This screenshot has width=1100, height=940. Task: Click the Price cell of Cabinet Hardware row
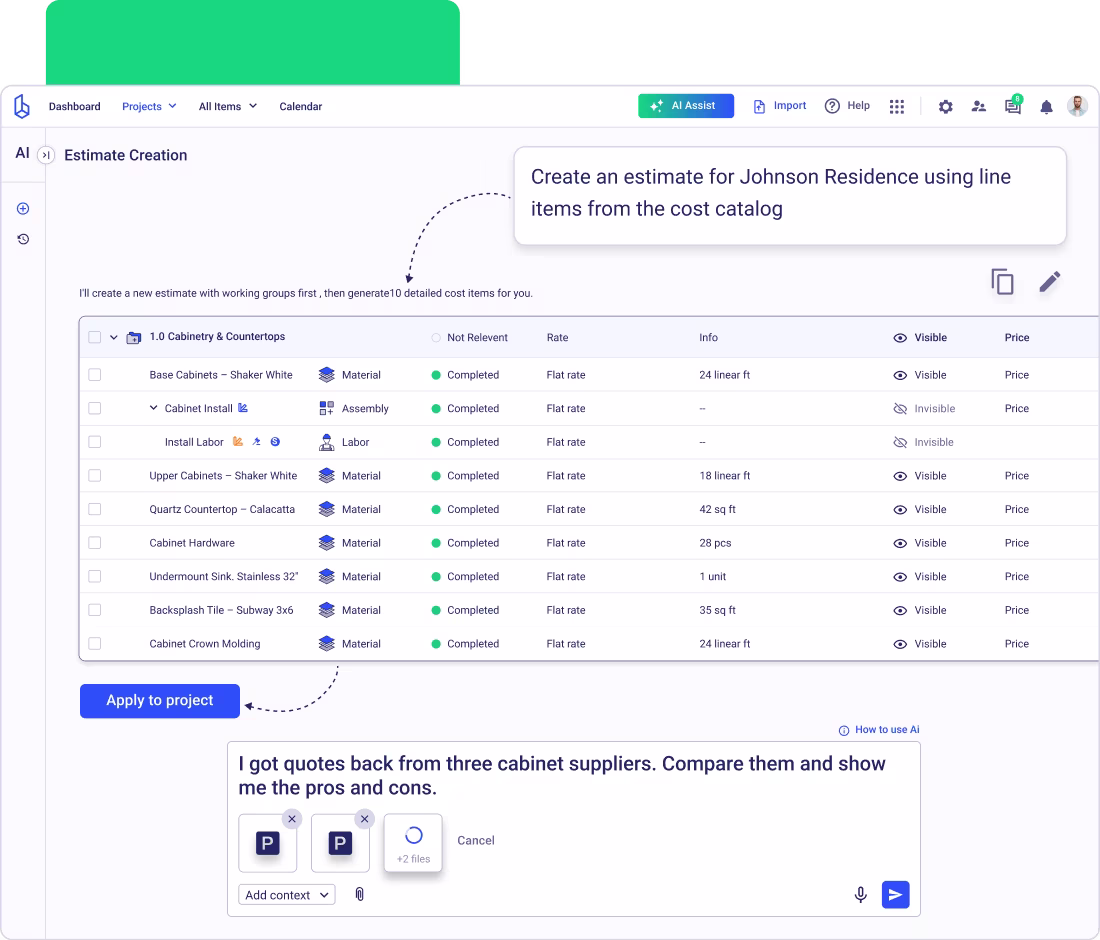(1017, 543)
